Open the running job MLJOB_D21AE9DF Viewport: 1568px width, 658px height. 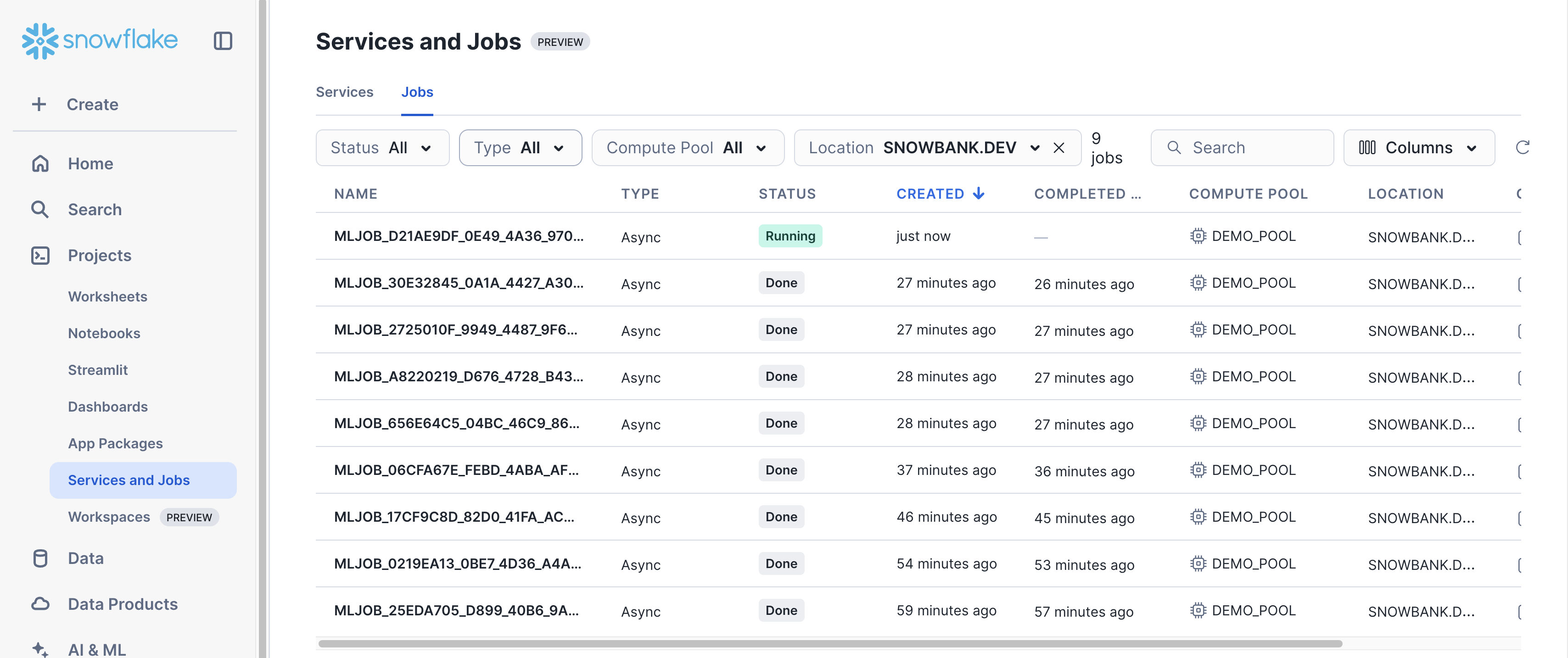click(x=459, y=236)
